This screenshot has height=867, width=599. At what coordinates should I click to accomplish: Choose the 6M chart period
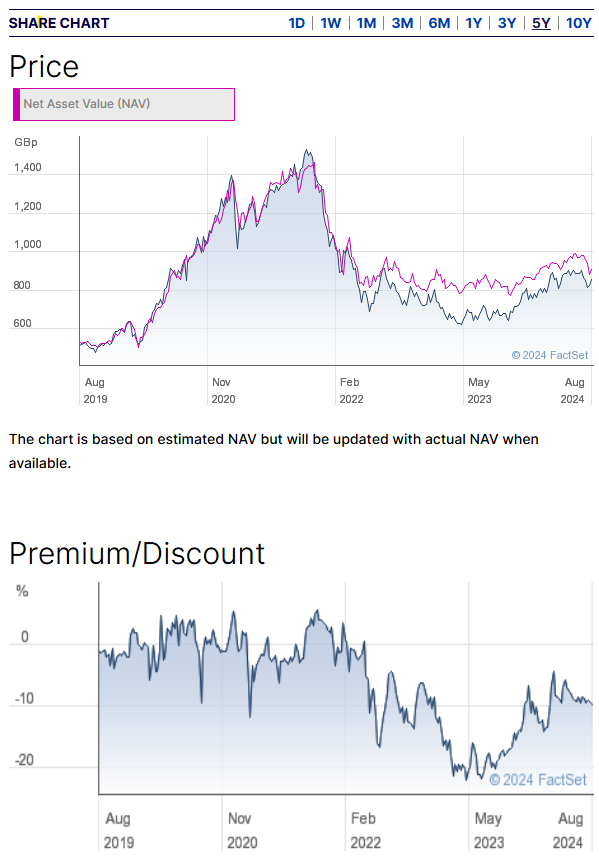(x=439, y=23)
